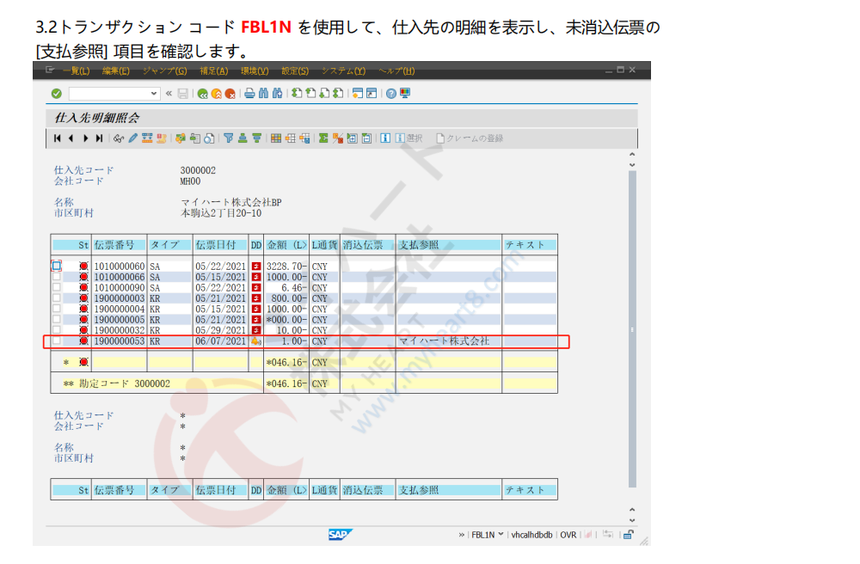This screenshot has width=860, height=564.
Task: Open the 補足(A) menu
Action: [214, 71]
